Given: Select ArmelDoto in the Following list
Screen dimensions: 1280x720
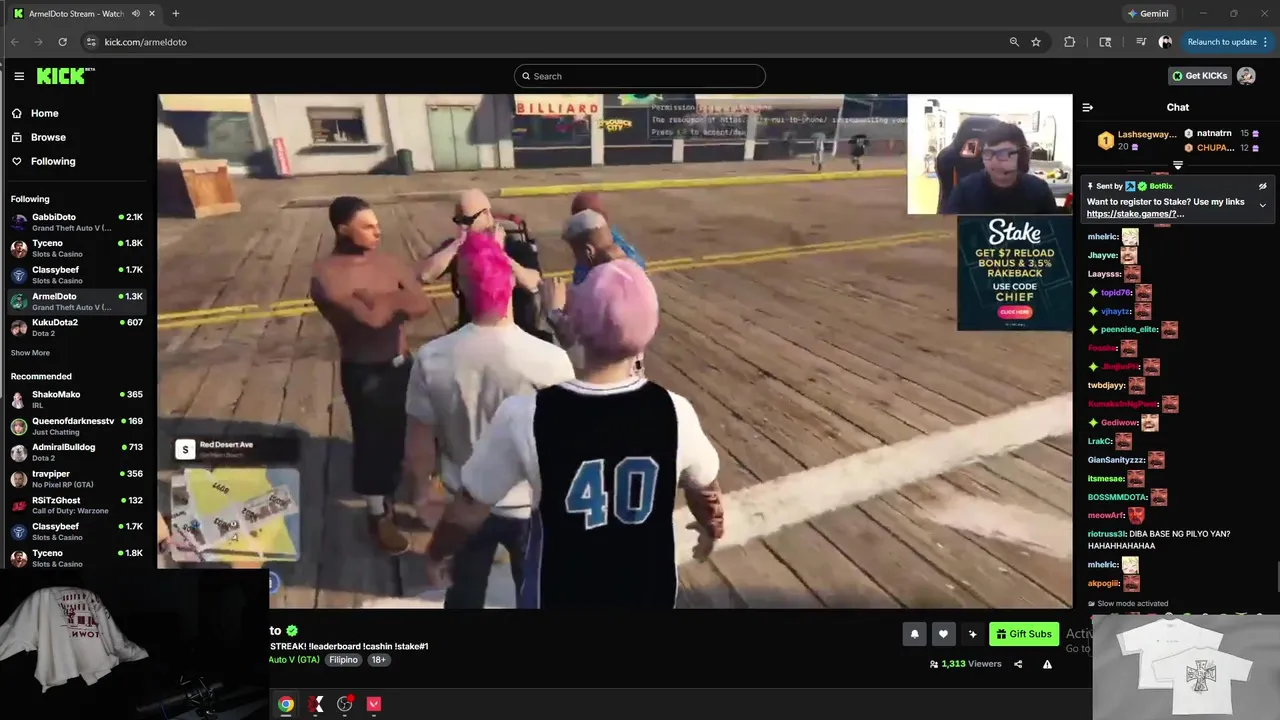Looking at the screenshot, I should click(x=77, y=301).
